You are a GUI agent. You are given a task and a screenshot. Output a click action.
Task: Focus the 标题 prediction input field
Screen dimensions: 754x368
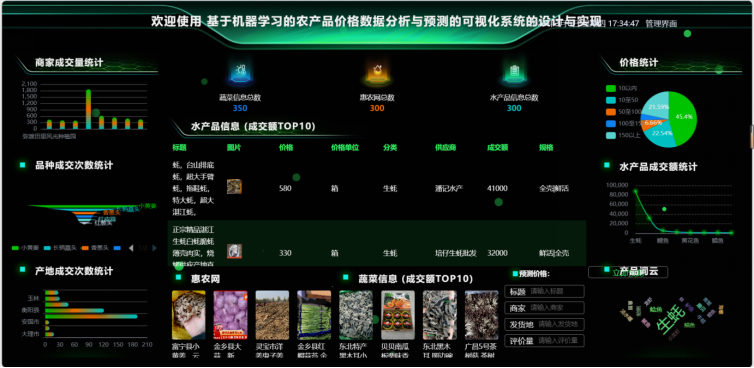(x=544, y=291)
